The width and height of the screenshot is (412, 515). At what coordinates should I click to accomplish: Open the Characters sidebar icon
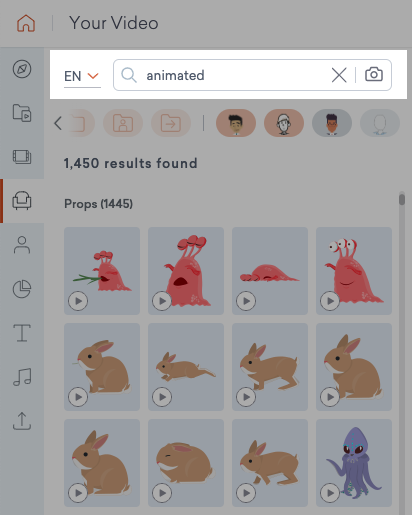(22, 245)
